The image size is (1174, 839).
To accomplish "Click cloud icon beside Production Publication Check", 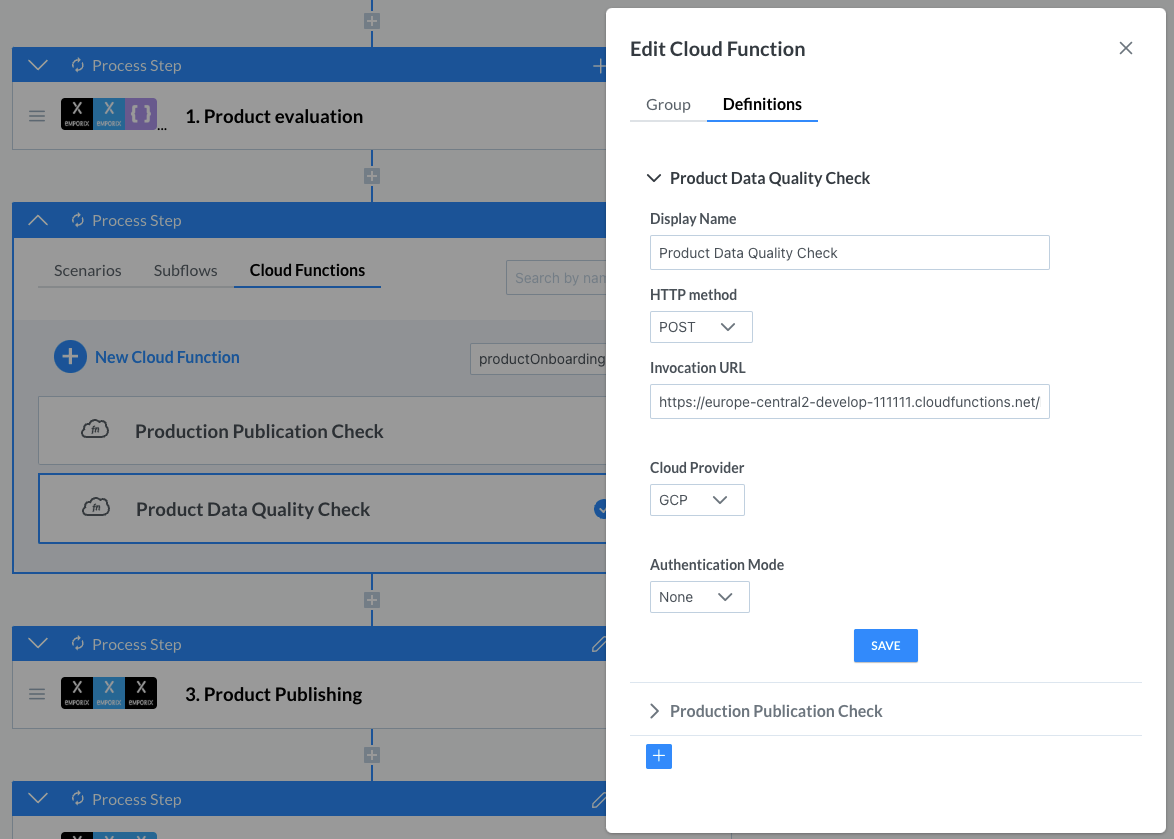I will tap(95, 431).
